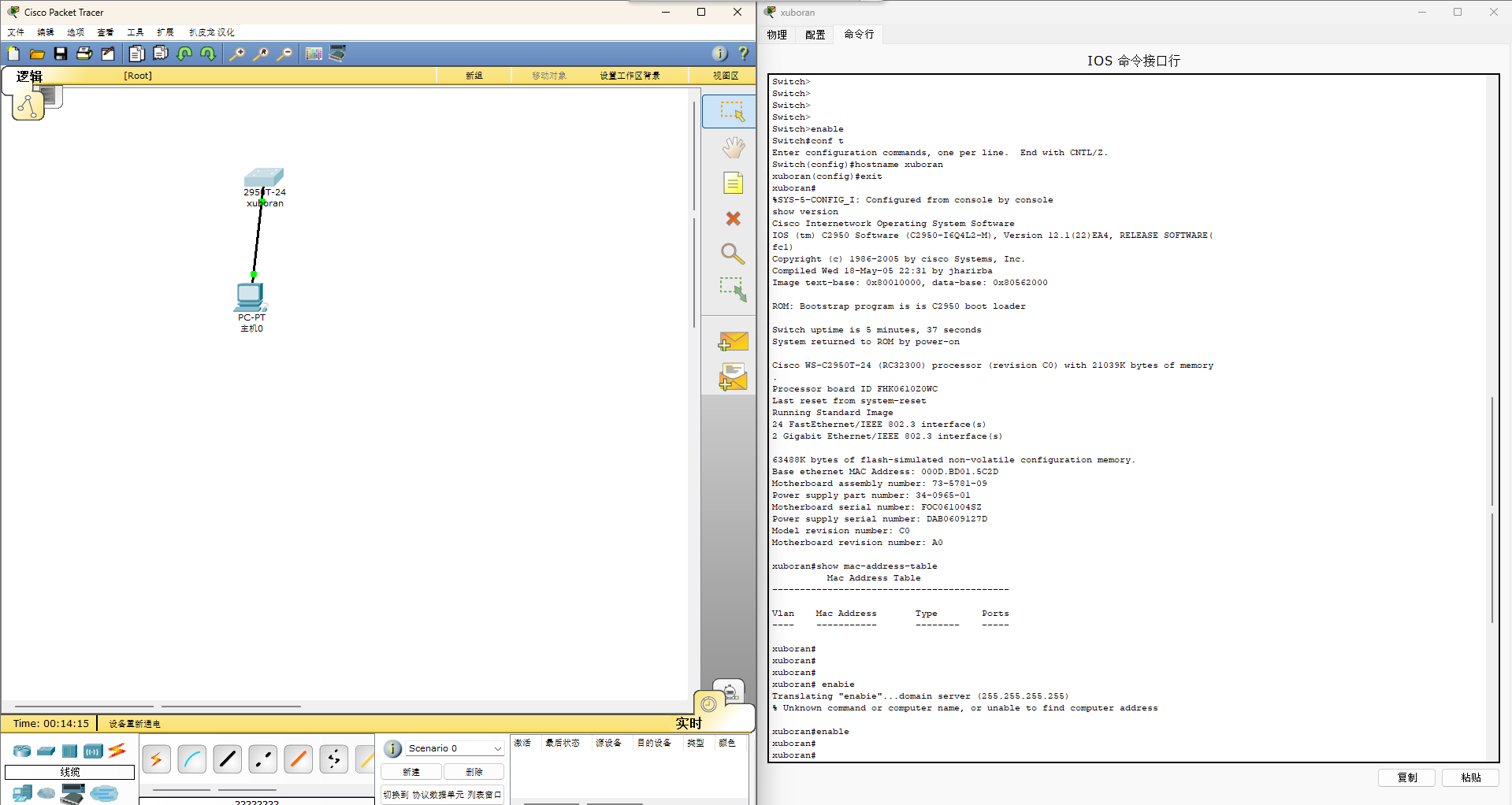Select the Resize Shape tool

[x=733, y=289]
